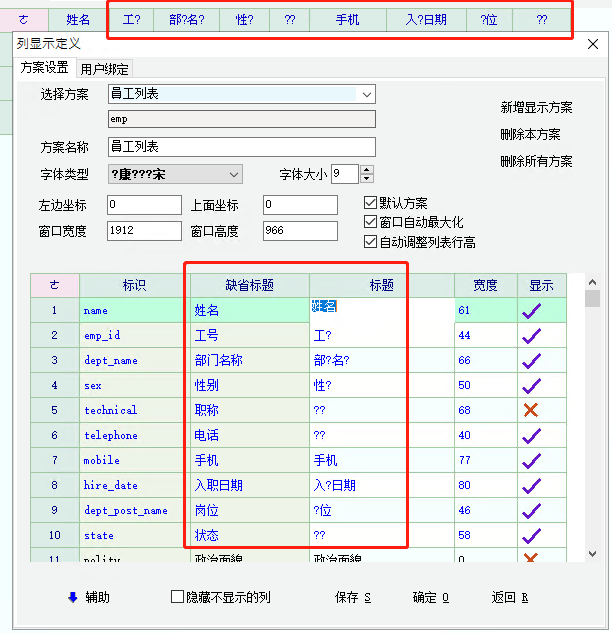Image resolution: width=612 pixels, height=633 pixels.
Task: Select the 方案设置 tab
Action: pyautogui.click(x=45, y=68)
